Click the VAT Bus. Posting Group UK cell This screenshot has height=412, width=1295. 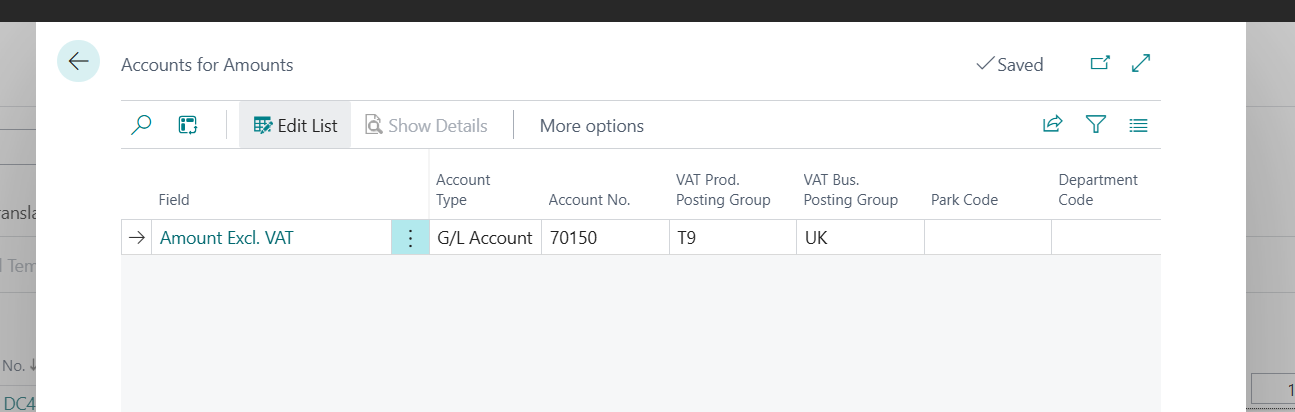click(x=859, y=238)
